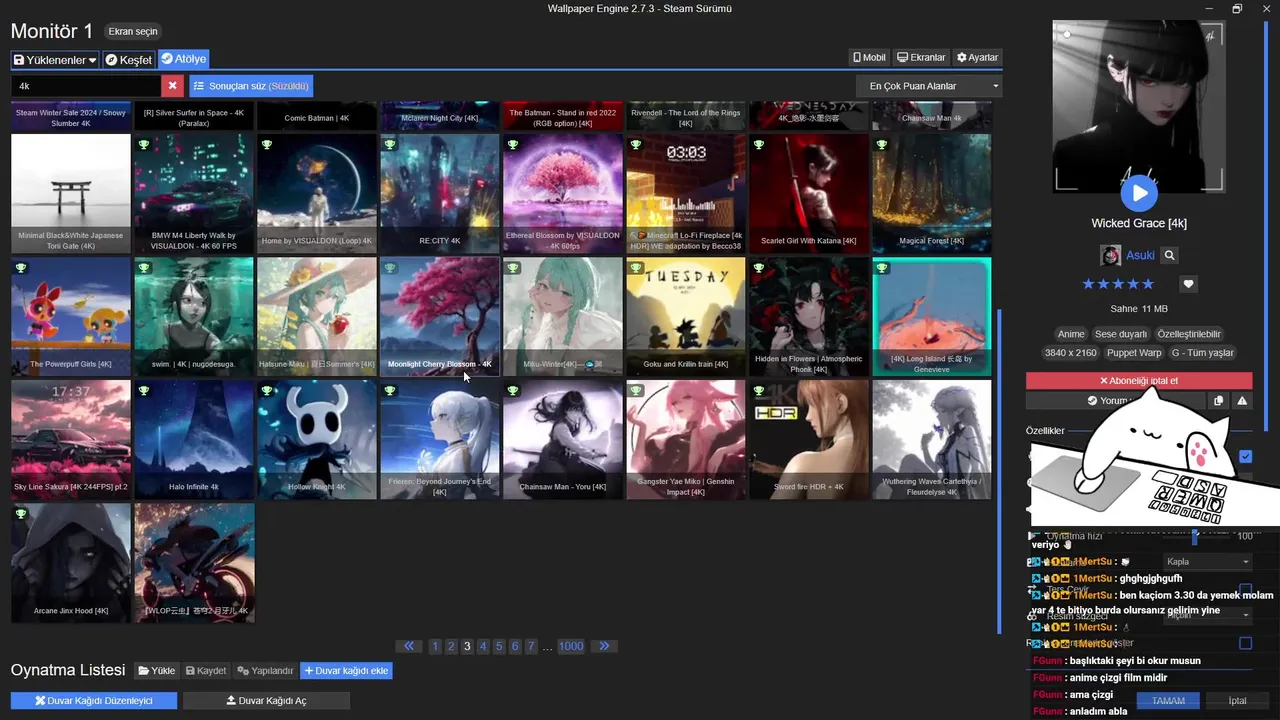The width and height of the screenshot is (1280, 720).
Task: Click the Anime tag
Action: pos(1071,334)
